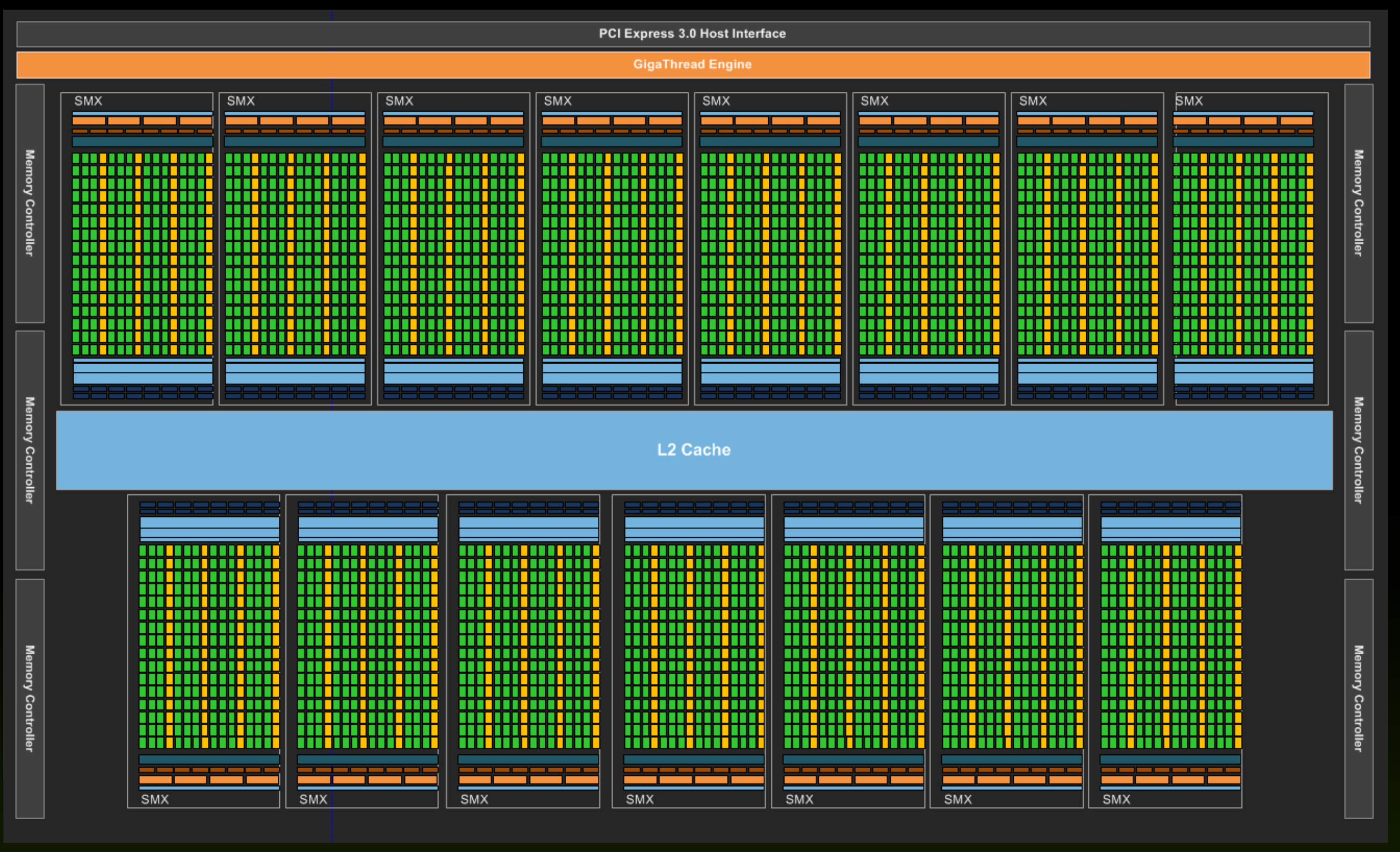Click the middle-left Memory Controller block
1400x852 pixels.
click(x=30, y=450)
